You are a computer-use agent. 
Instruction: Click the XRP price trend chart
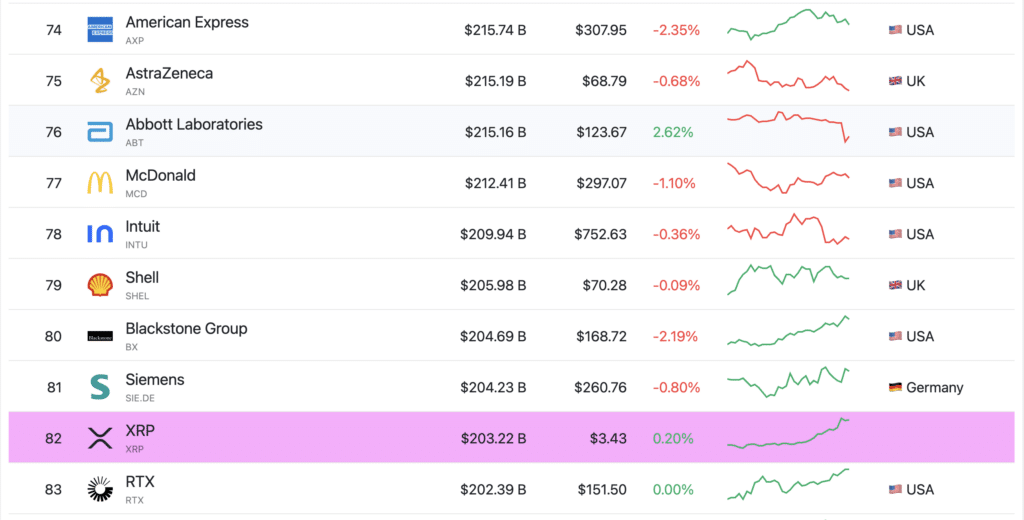[788, 433]
